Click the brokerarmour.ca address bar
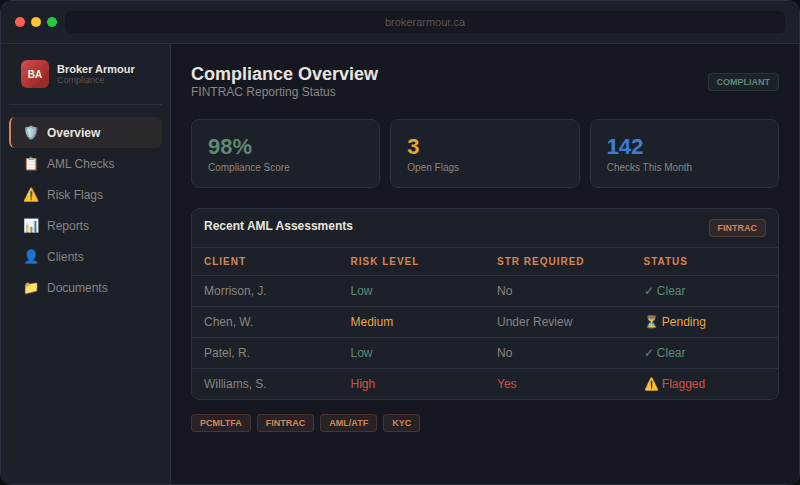 pos(425,22)
